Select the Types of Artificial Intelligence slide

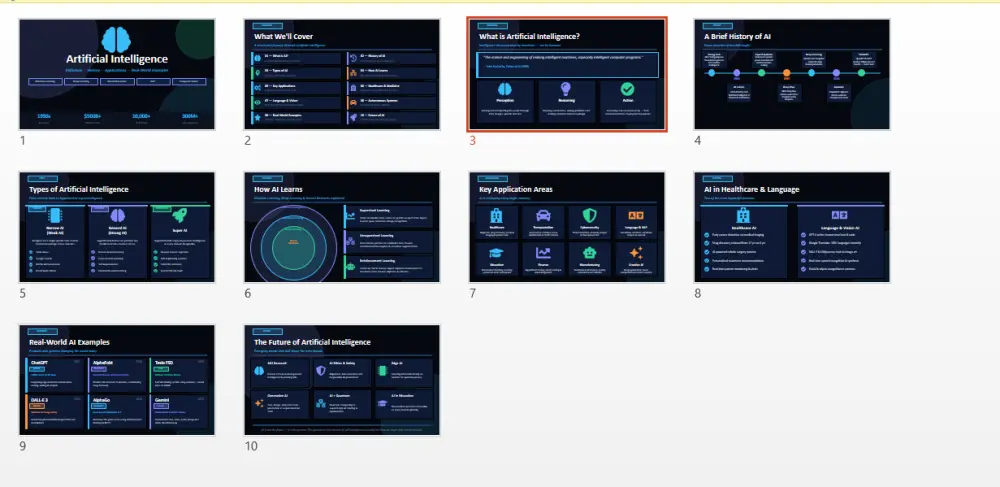point(117,227)
